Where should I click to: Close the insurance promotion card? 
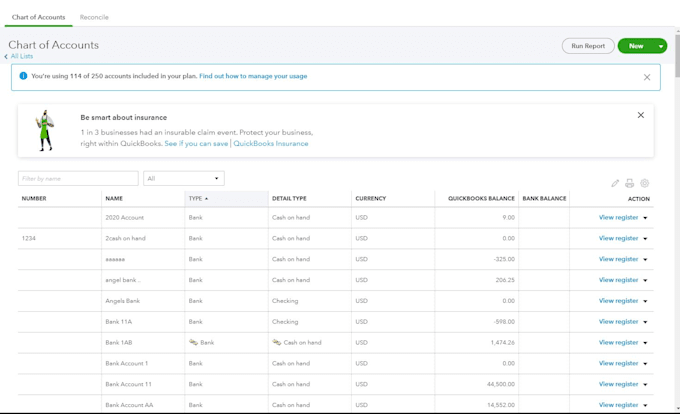(x=641, y=115)
